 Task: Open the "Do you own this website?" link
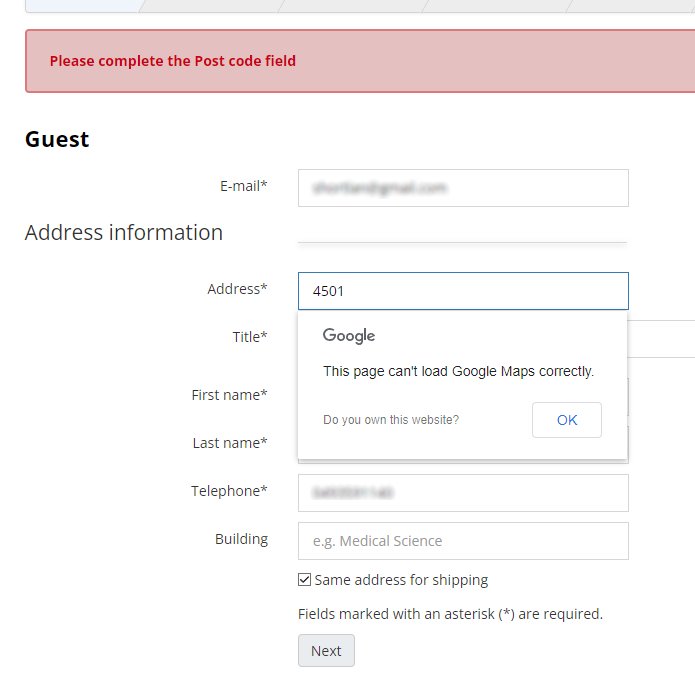pos(391,420)
